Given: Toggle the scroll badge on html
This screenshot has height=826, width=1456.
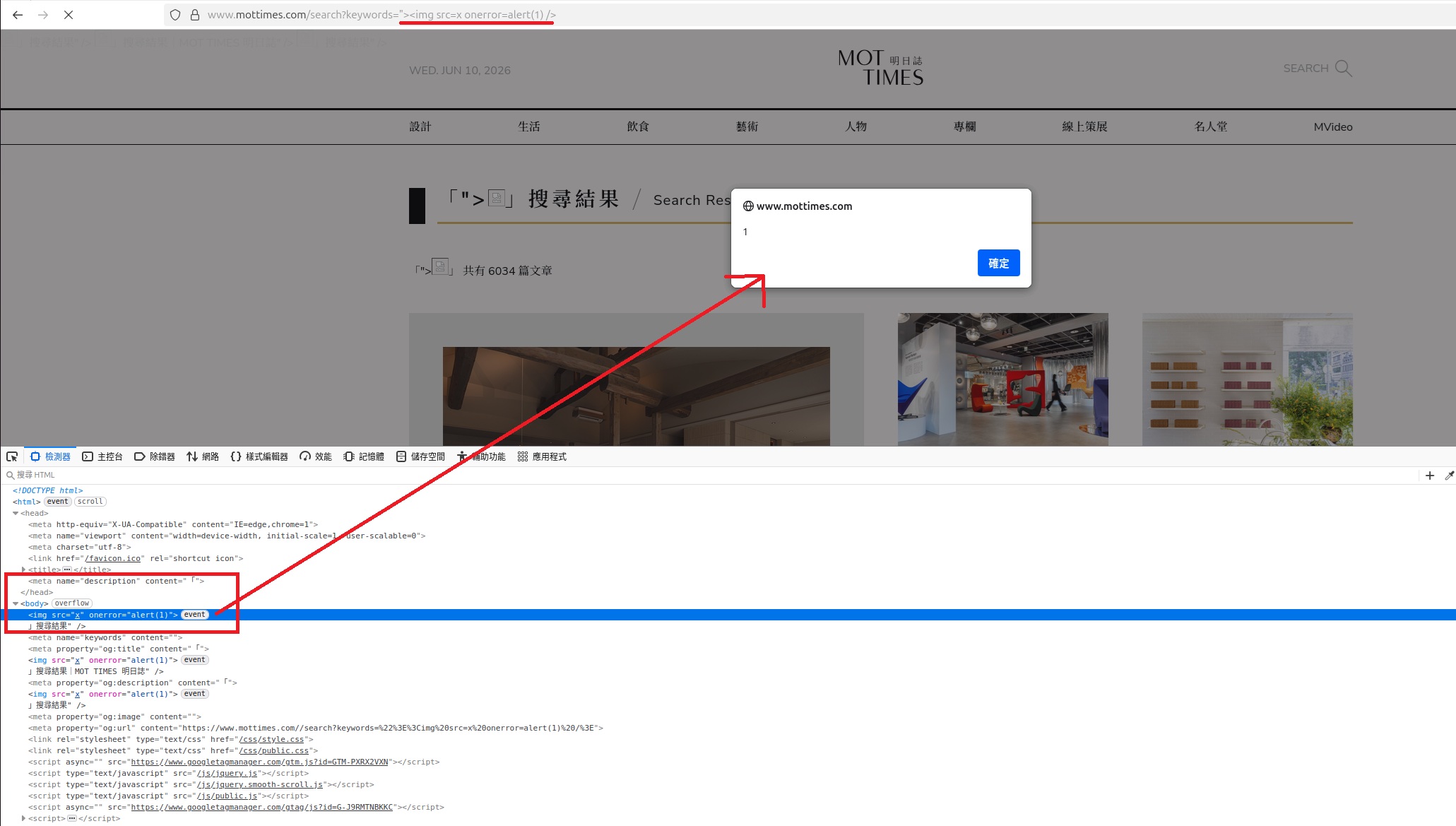Looking at the screenshot, I should point(90,502).
